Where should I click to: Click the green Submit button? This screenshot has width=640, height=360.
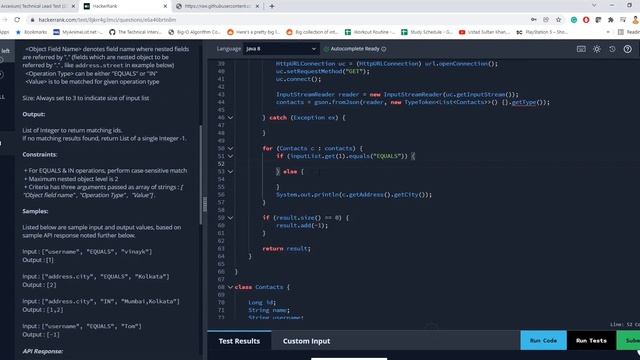click(628, 340)
